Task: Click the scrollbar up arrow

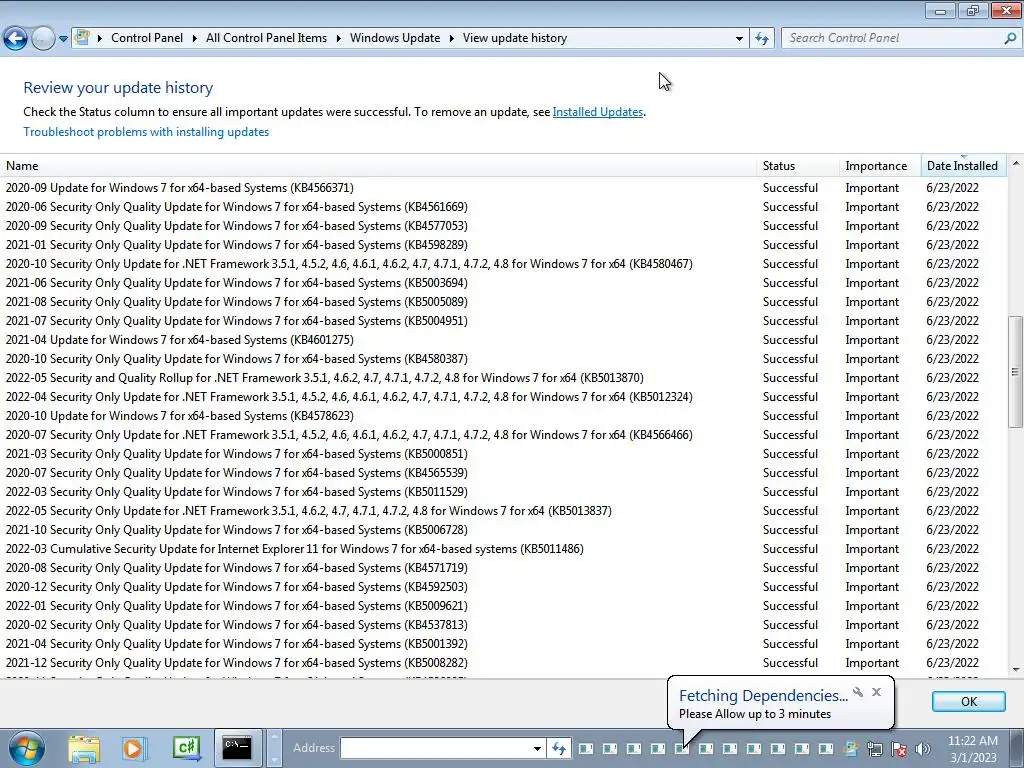Action: pos(1015,163)
